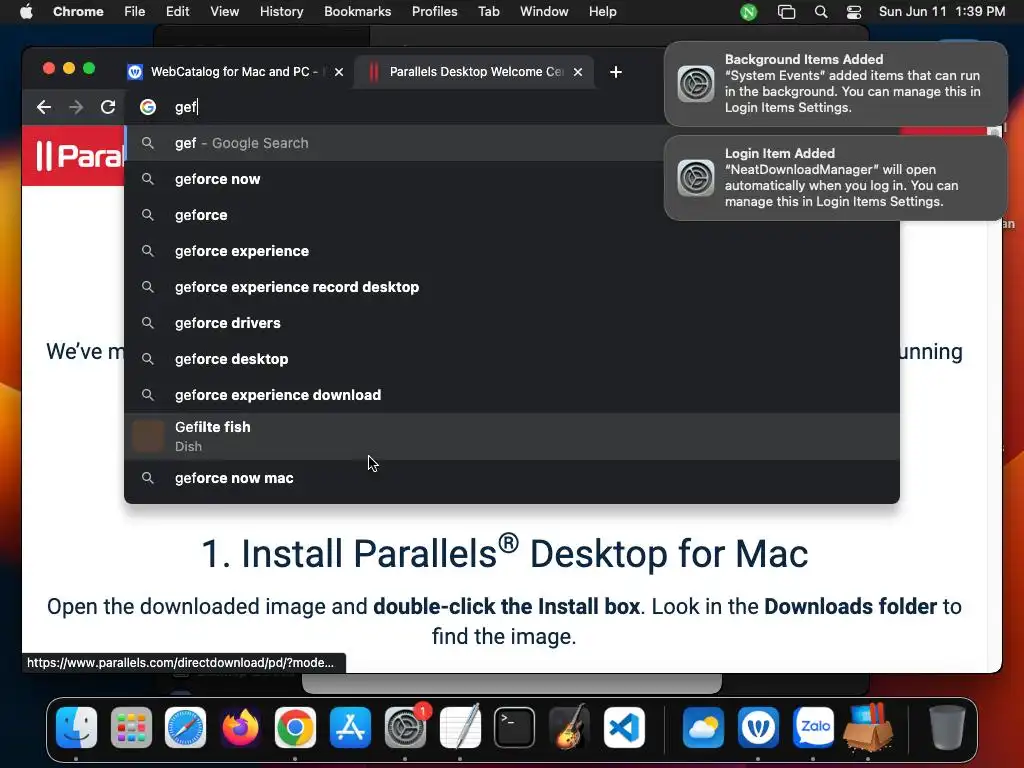Select 'geforce desktop' suggestion
Screen dimensions: 1024x768
(512, 359)
